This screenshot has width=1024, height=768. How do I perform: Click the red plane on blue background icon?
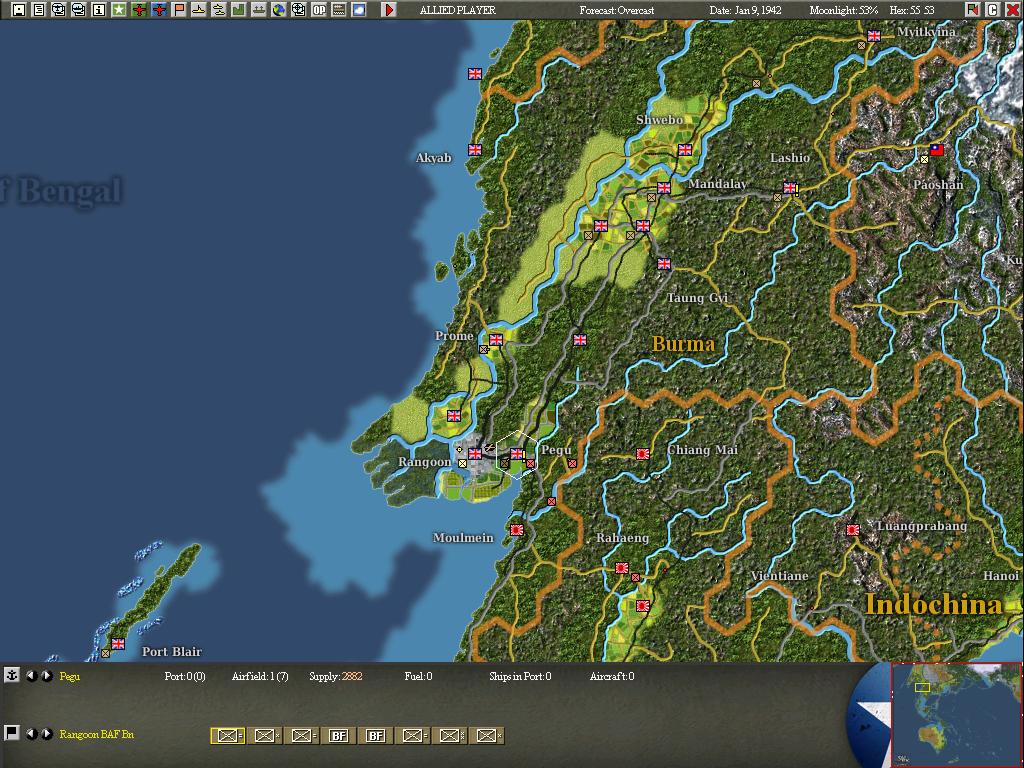point(159,10)
